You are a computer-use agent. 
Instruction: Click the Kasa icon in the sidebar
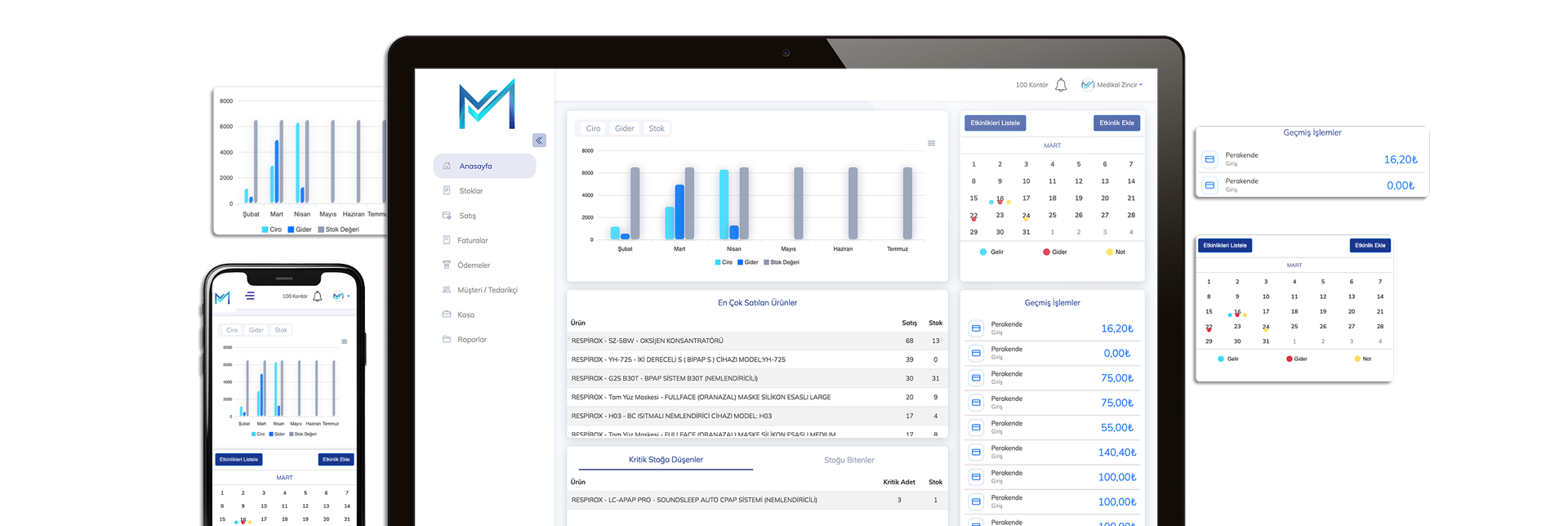coord(447,314)
